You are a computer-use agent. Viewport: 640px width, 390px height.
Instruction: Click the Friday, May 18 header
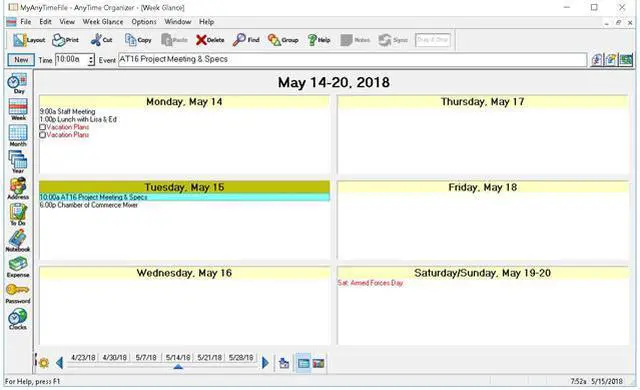click(x=482, y=187)
